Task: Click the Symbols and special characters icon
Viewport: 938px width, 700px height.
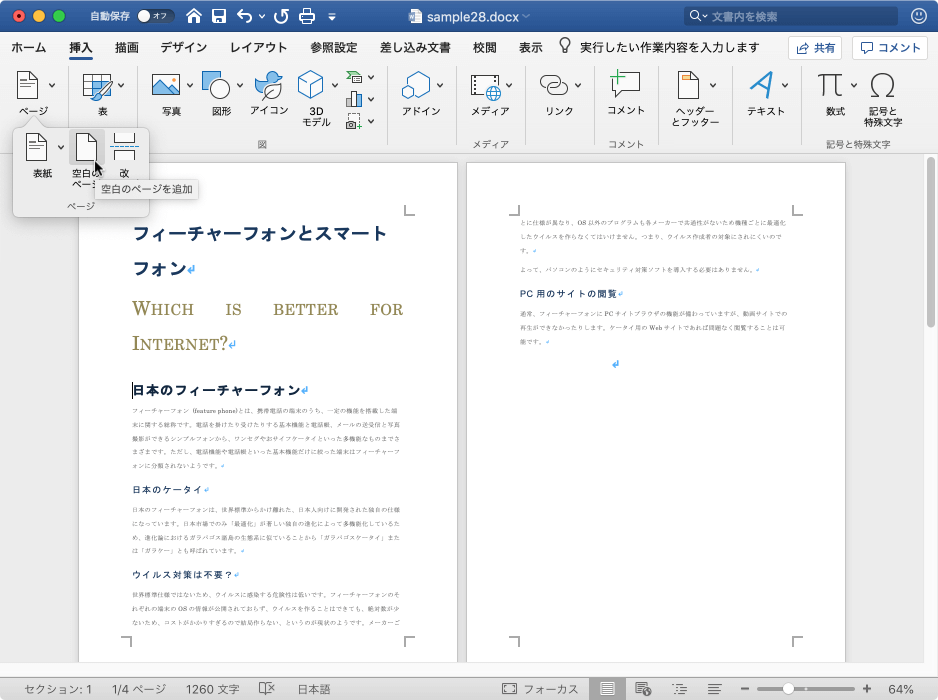Action: (x=882, y=86)
